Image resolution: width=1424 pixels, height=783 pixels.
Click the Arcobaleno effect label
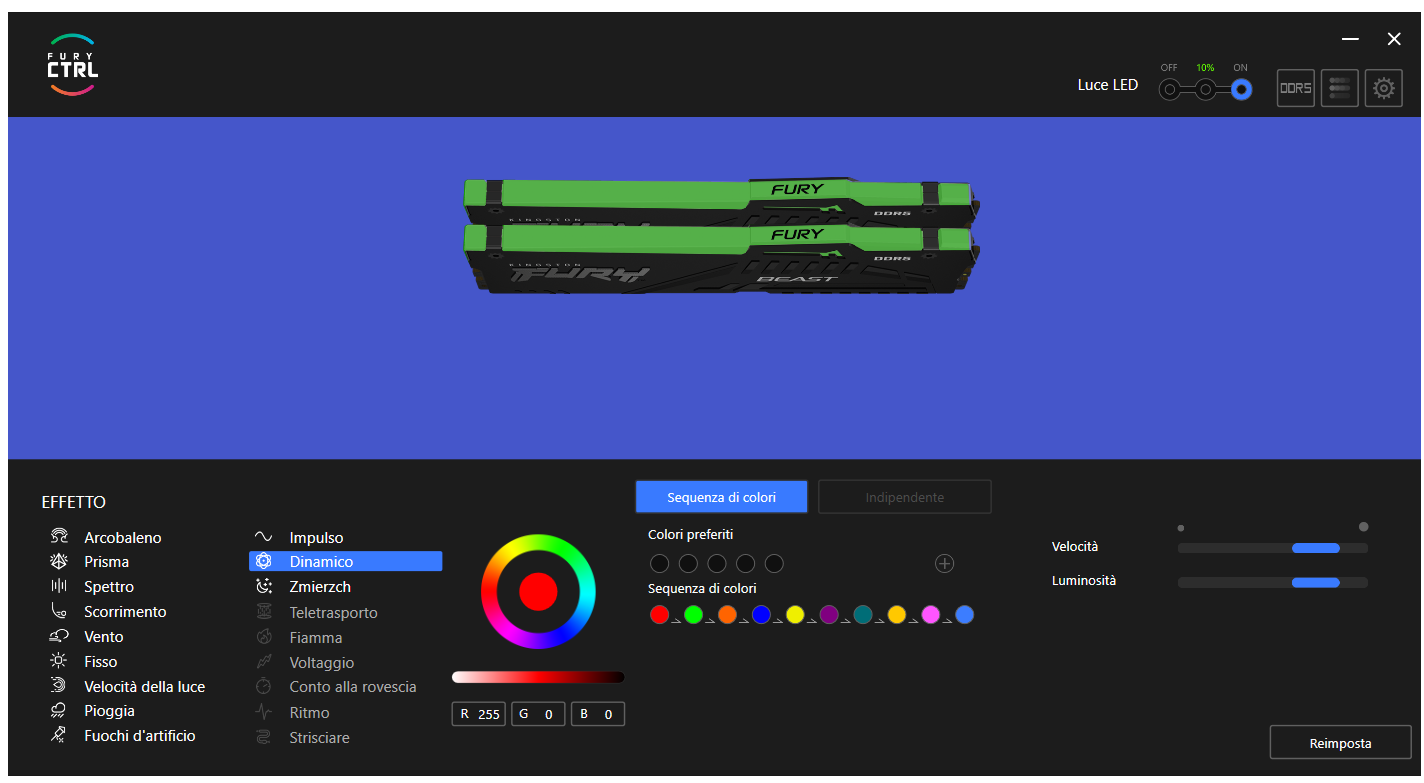pyautogui.click(x=123, y=538)
